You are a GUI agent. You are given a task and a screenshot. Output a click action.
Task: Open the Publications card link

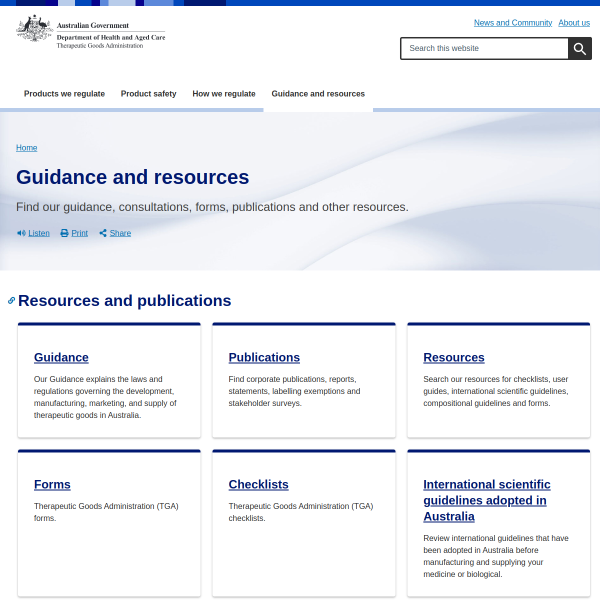(264, 357)
